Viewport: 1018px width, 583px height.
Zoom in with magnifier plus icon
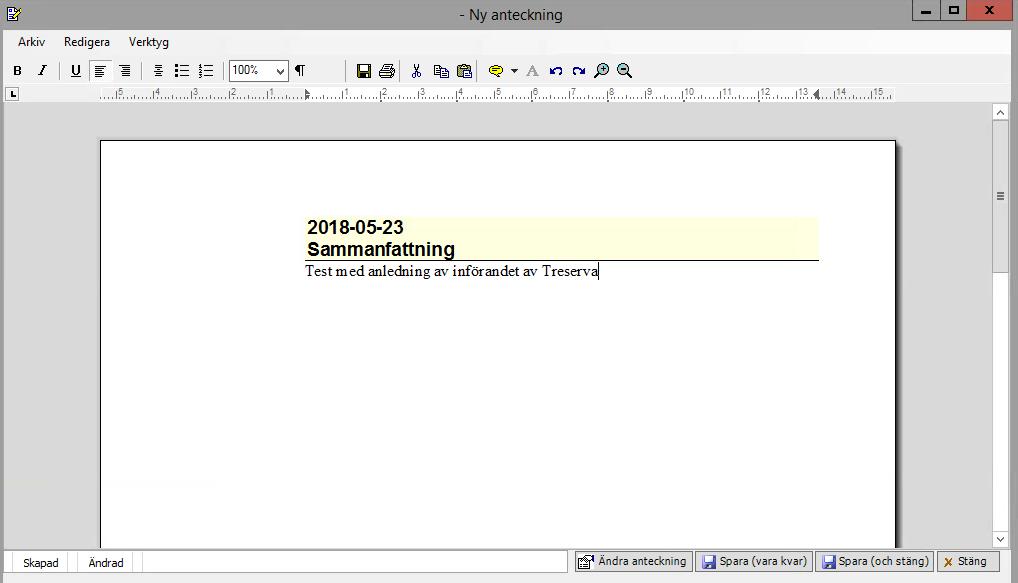pos(602,71)
